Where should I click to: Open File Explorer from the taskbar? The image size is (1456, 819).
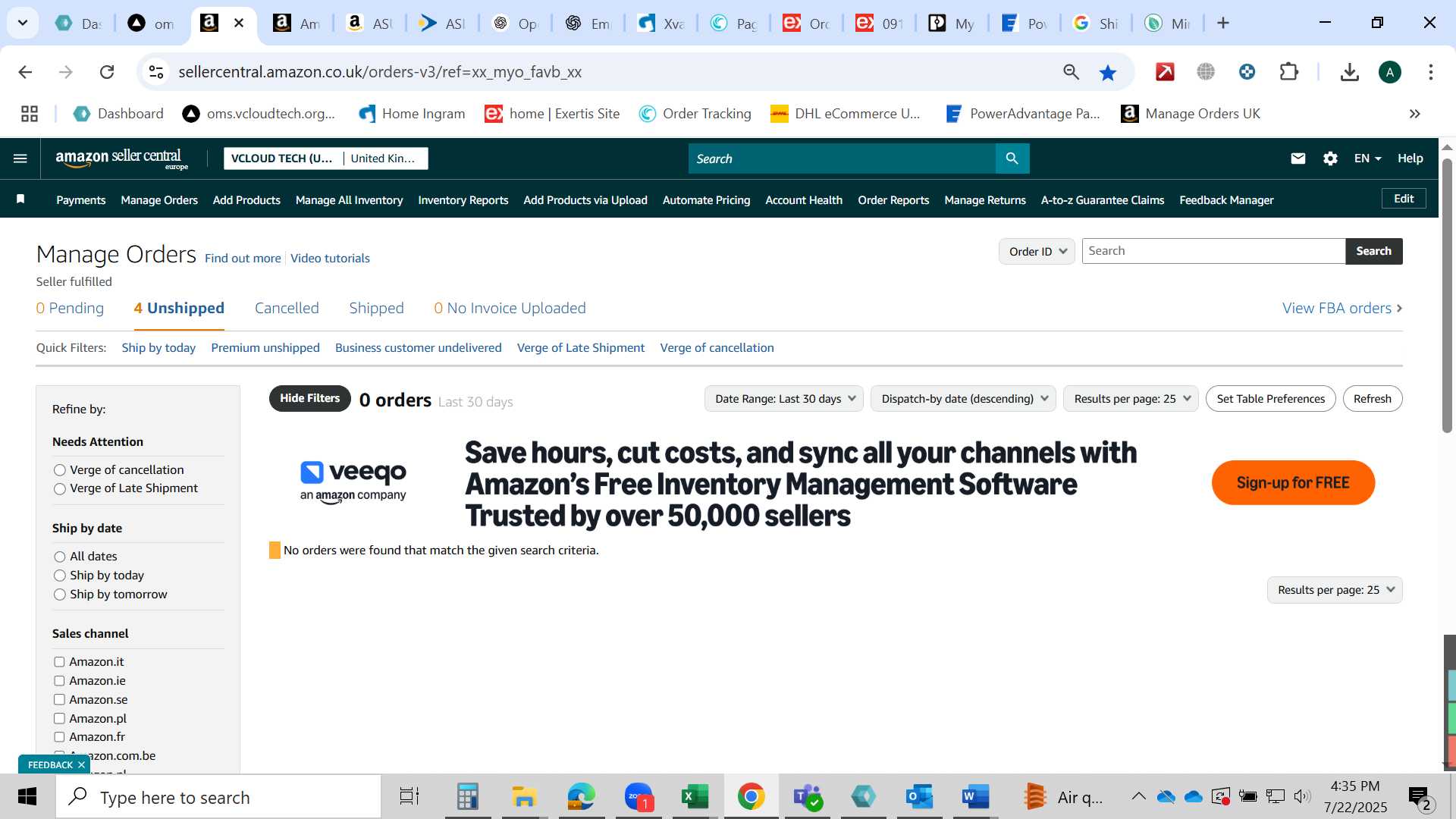pos(524,797)
